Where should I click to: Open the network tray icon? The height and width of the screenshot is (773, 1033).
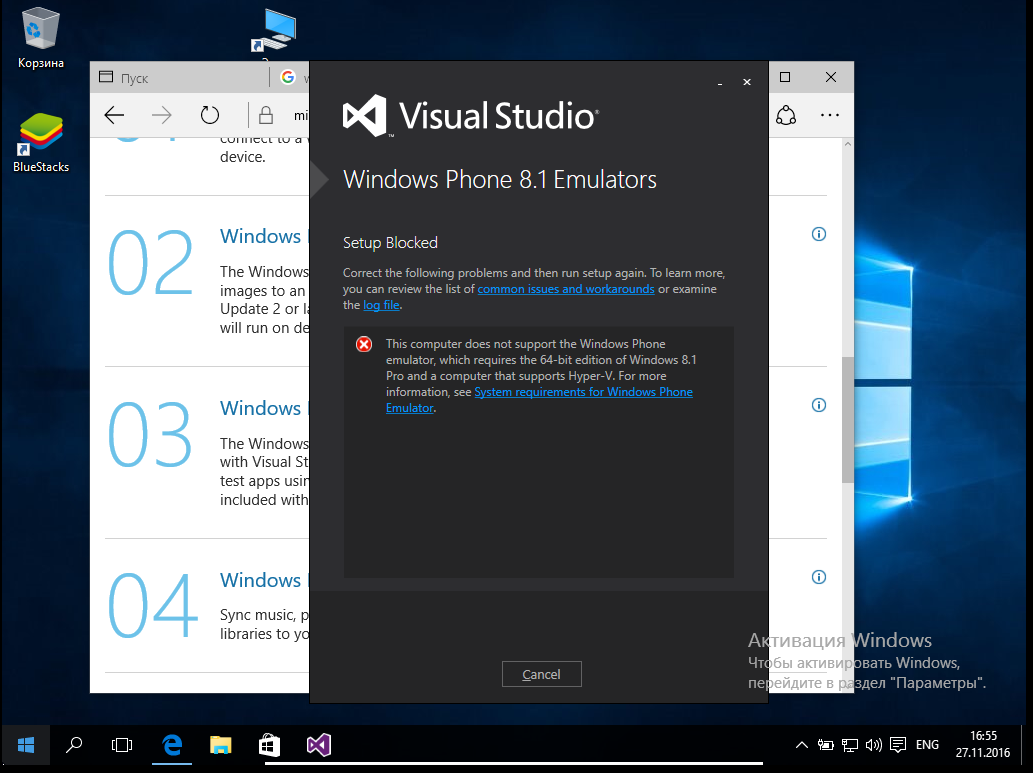point(850,745)
